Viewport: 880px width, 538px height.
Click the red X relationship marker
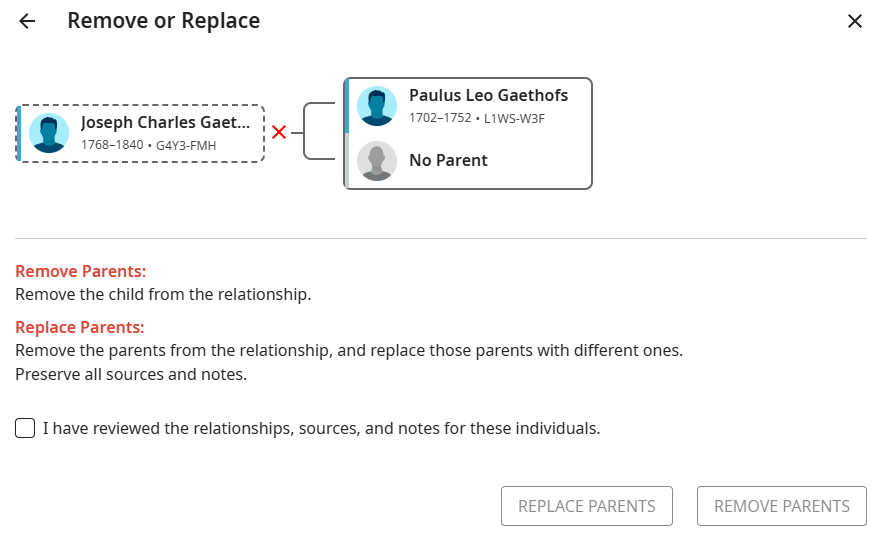pos(279,133)
